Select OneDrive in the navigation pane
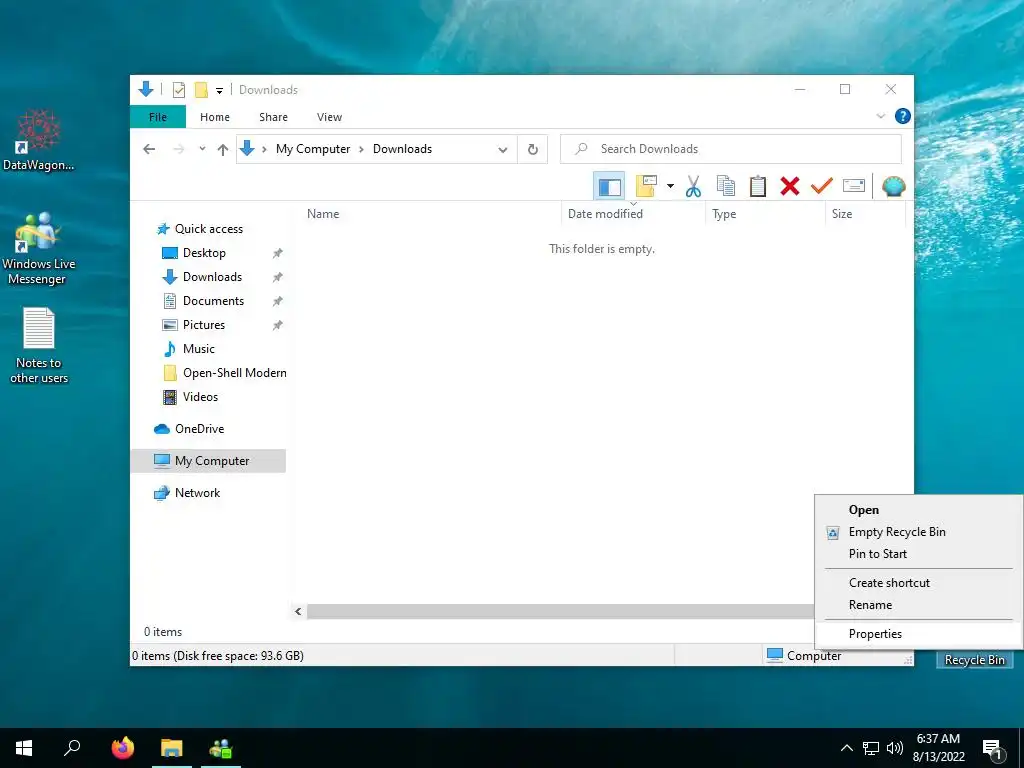Viewport: 1024px width, 768px height. pyautogui.click(x=199, y=429)
